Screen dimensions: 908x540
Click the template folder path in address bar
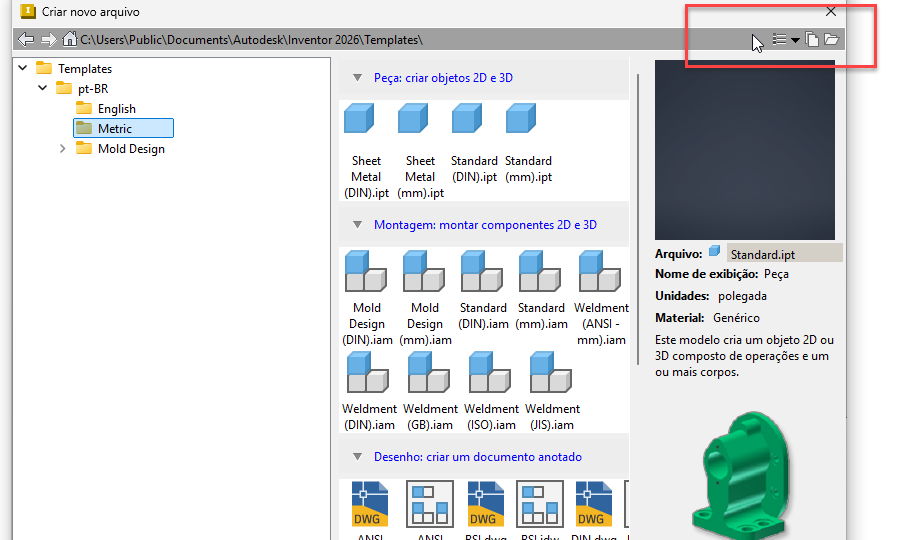click(x=251, y=40)
